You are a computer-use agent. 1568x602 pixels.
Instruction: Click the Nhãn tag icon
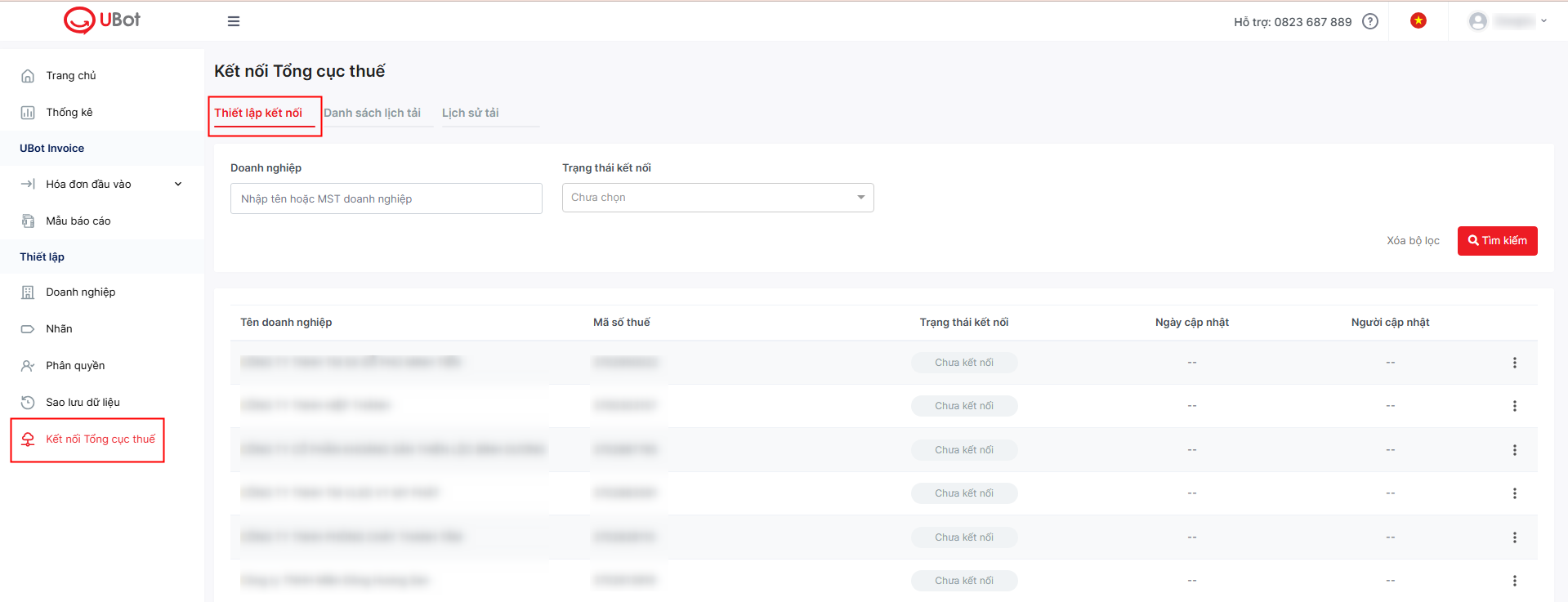tap(28, 329)
